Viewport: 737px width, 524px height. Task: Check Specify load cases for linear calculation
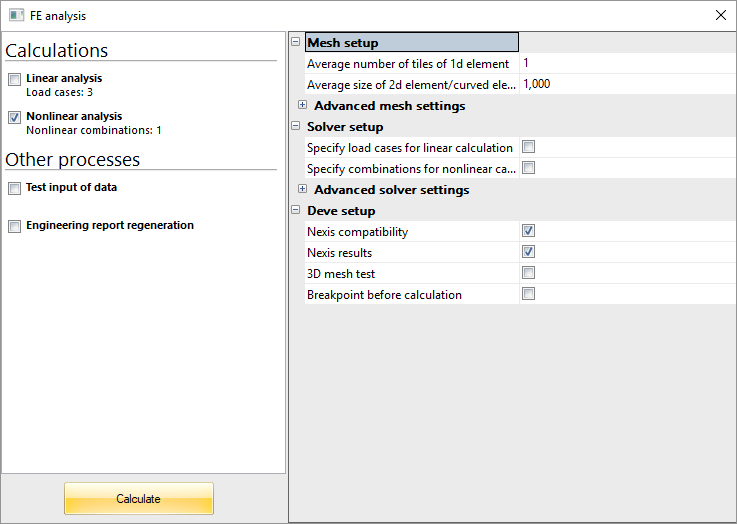[528, 147]
